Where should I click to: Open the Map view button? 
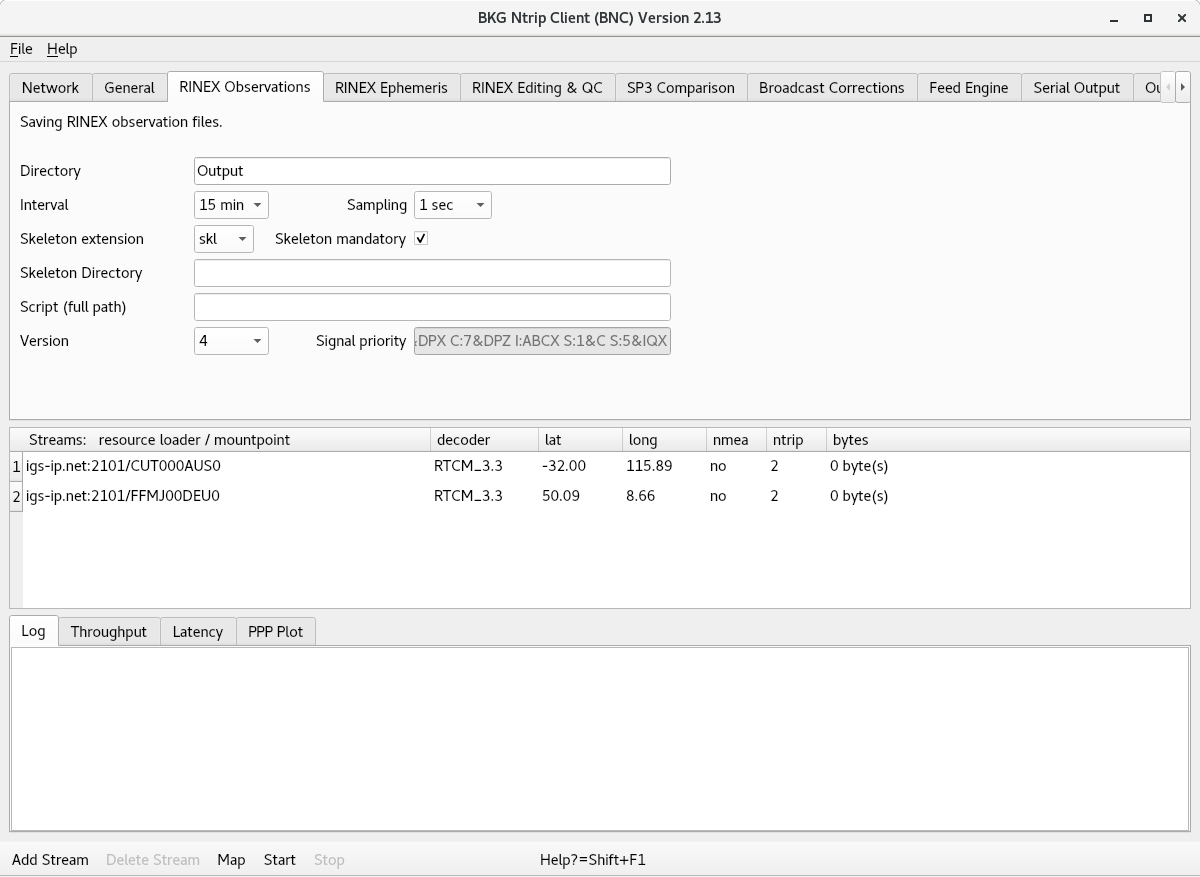[x=231, y=860]
